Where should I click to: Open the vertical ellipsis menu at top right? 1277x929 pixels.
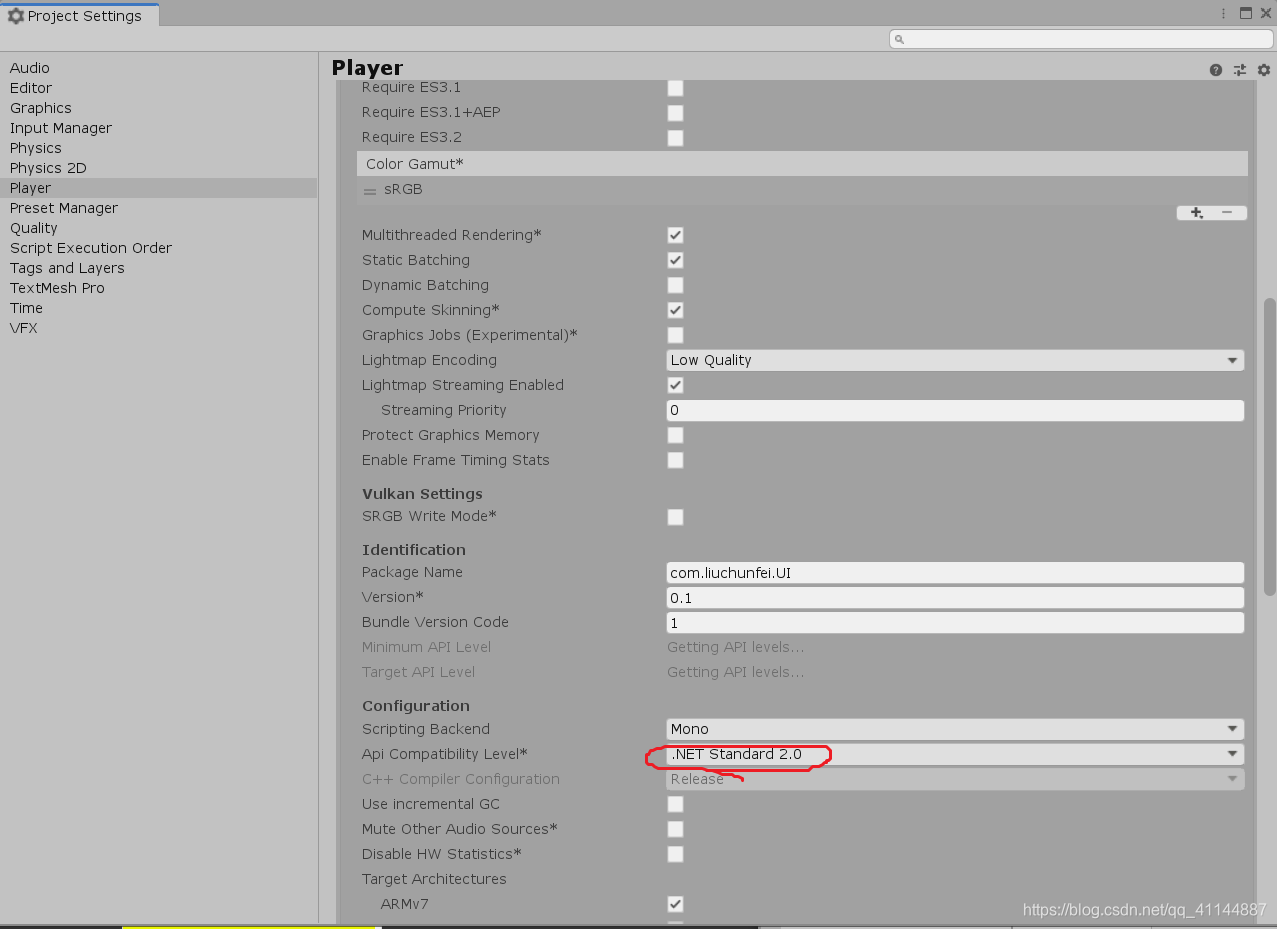[x=1223, y=14]
